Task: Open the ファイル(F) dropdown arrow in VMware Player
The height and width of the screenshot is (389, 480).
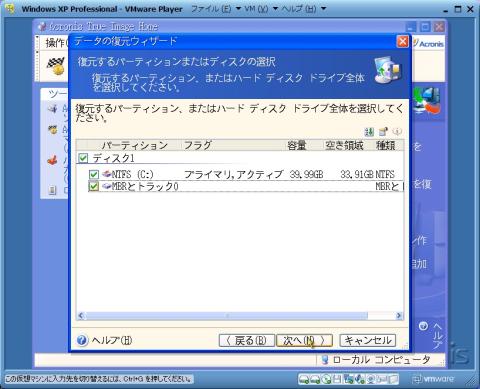Action: click(x=238, y=9)
